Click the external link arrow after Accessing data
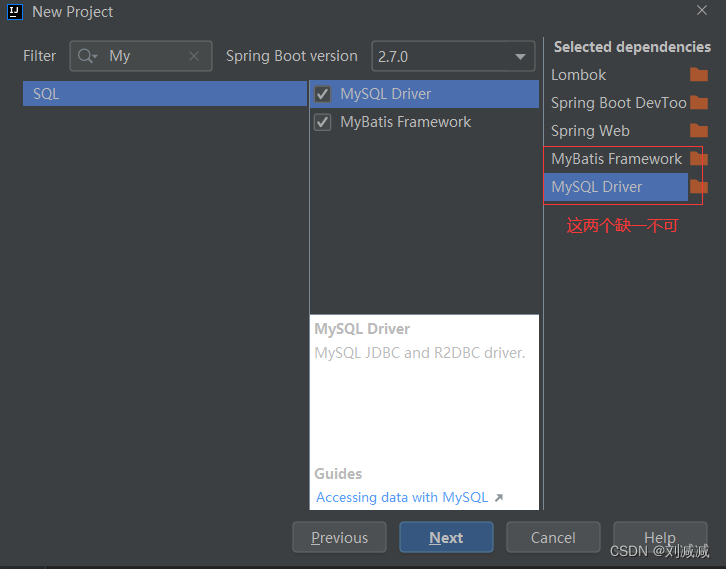The image size is (726, 569). coord(499,498)
